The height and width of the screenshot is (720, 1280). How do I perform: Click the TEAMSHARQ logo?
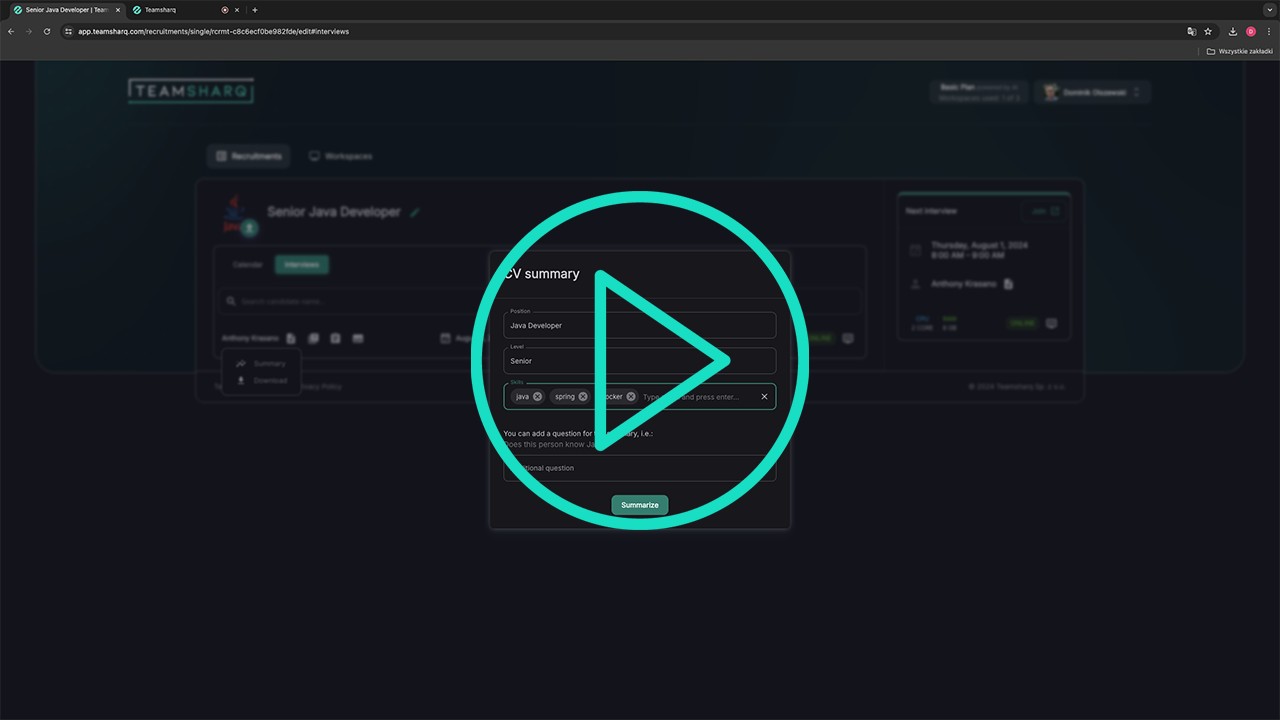(190, 91)
